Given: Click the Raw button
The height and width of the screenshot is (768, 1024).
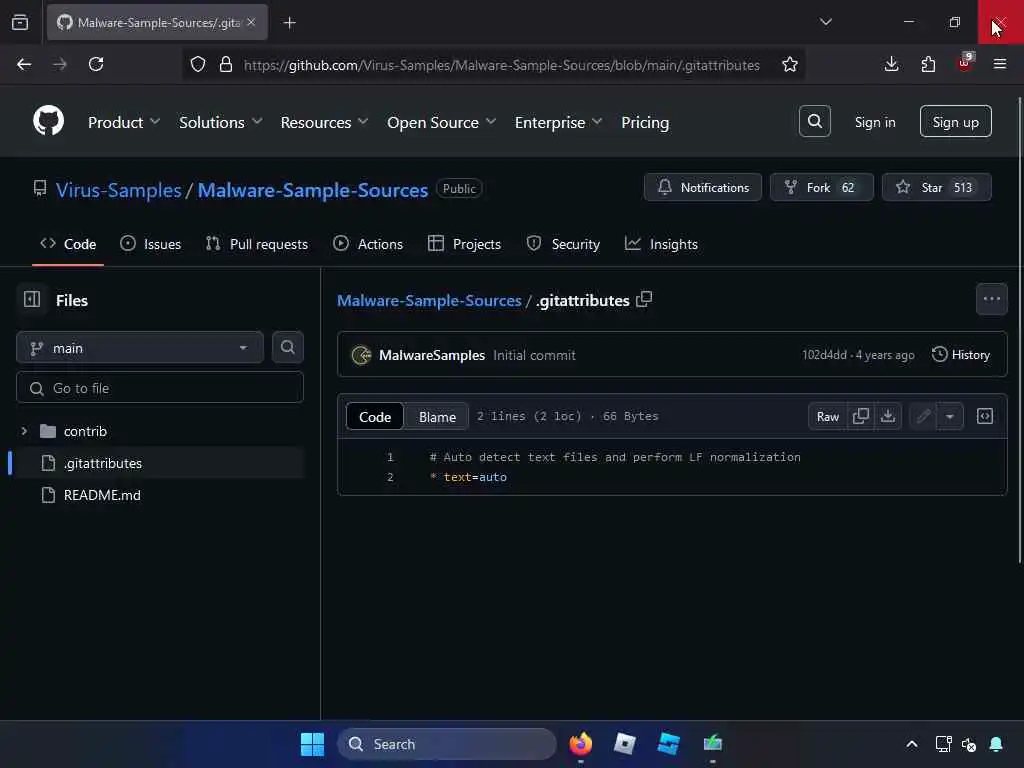Looking at the screenshot, I should tap(827, 416).
